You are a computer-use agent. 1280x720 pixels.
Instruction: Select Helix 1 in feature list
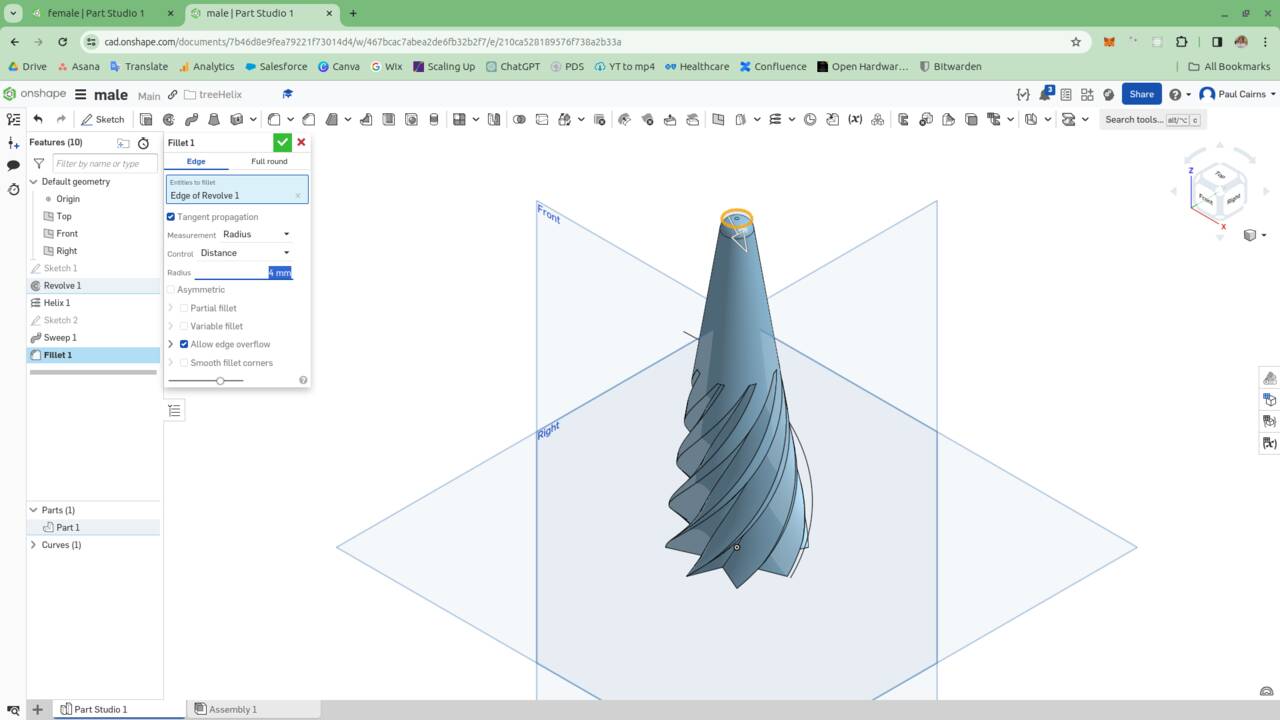(94, 303)
